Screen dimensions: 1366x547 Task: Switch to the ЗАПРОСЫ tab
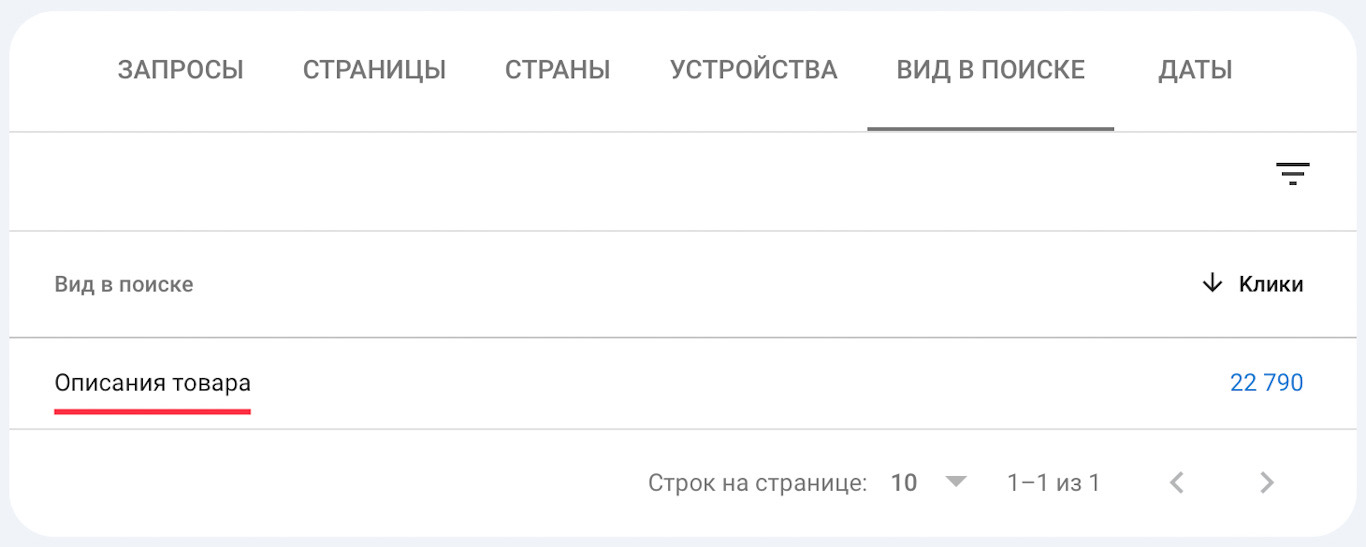point(181,70)
